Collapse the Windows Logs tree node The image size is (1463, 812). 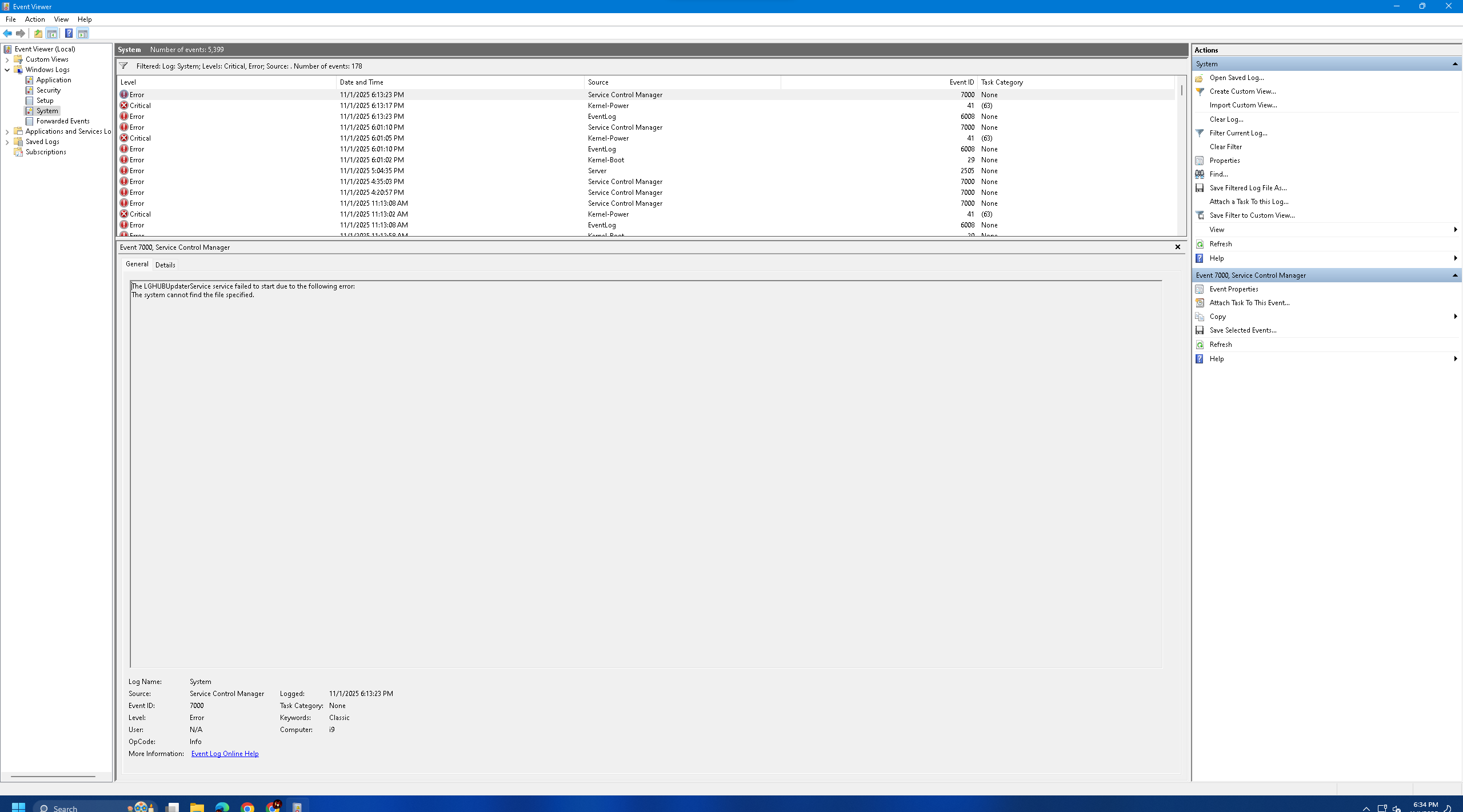(7, 70)
